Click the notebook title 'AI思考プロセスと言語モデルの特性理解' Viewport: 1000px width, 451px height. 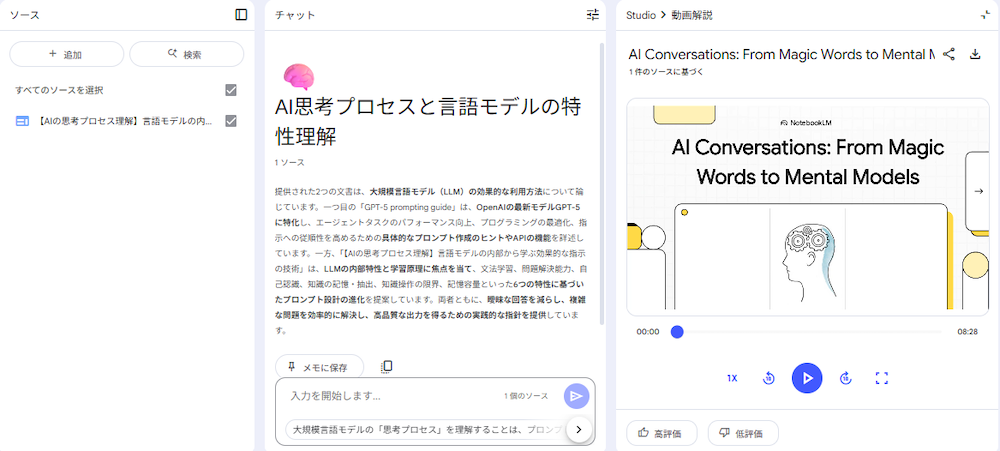tap(428, 121)
